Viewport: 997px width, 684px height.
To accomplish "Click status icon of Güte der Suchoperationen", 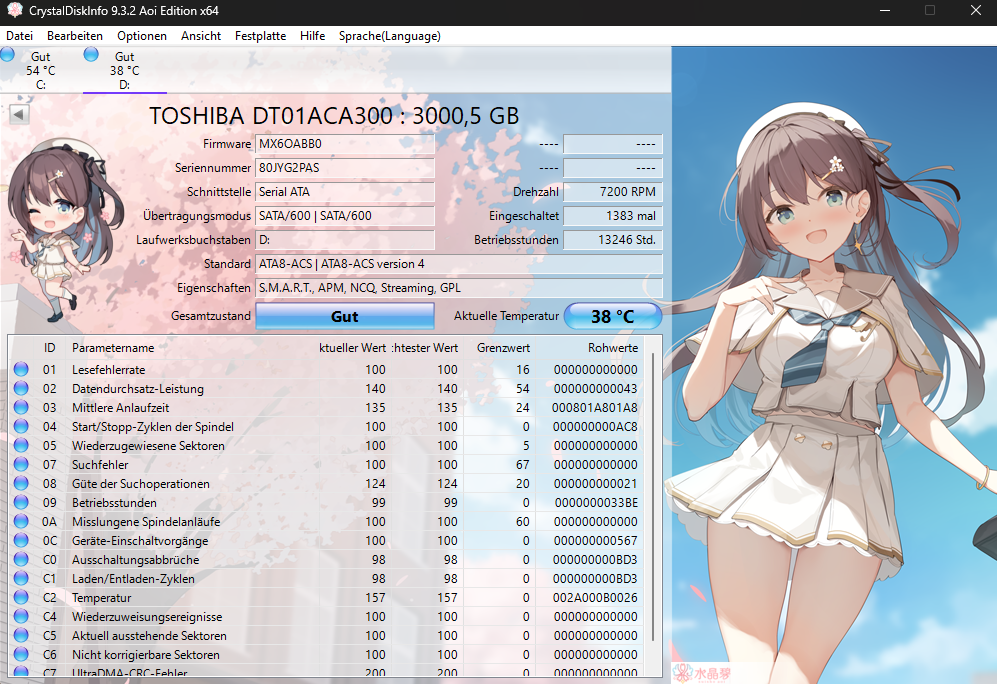I will tap(21, 483).
